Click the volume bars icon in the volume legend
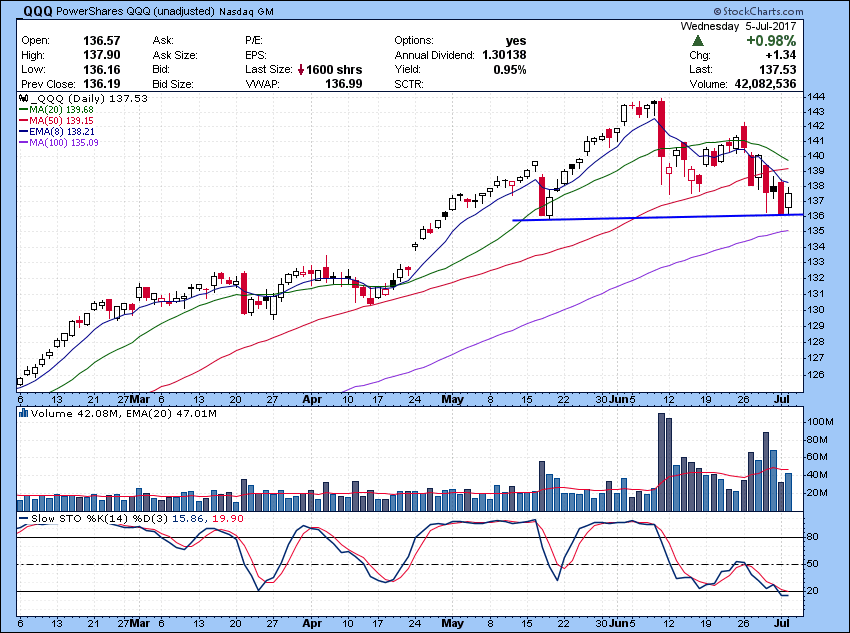Image resolution: width=850 pixels, height=633 pixels. tap(23, 413)
